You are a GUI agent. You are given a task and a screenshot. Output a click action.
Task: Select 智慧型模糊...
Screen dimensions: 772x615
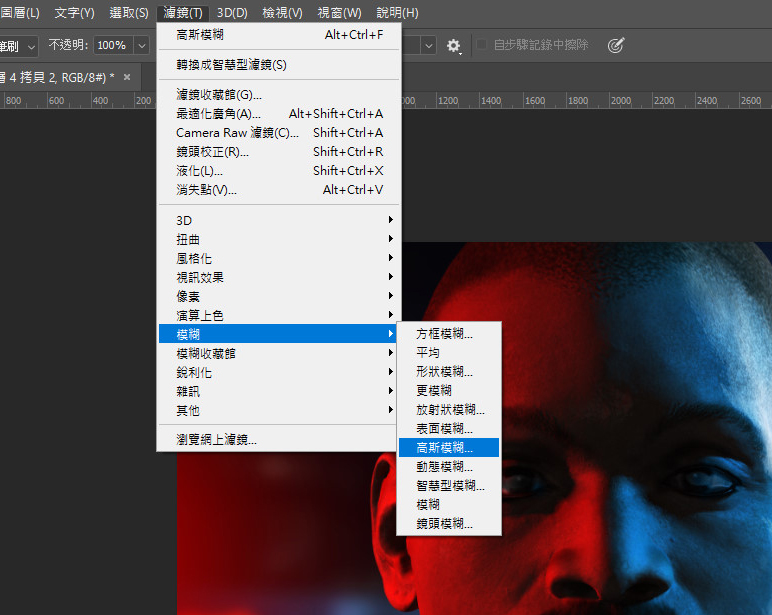point(449,486)
